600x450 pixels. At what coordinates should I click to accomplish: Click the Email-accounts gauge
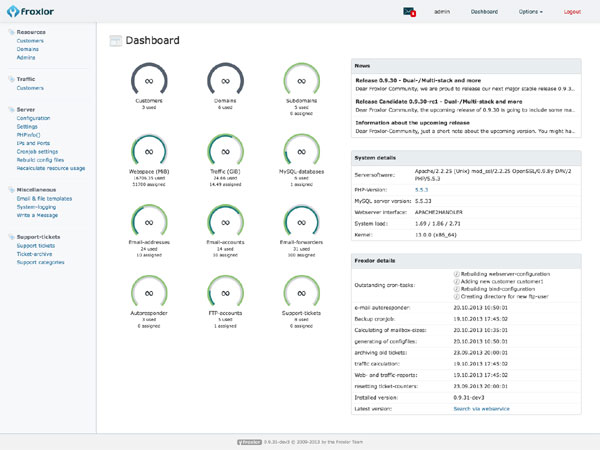pos(225,222)
